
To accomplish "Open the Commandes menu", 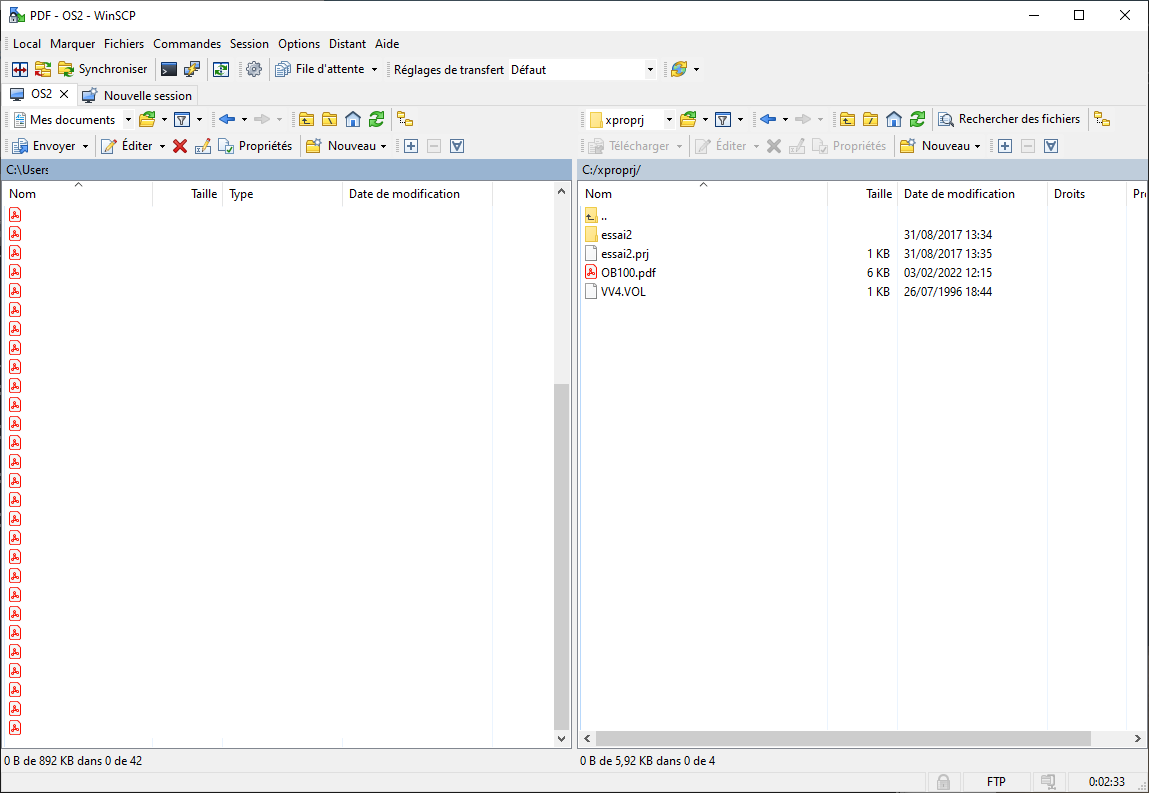I will [x=187, y=44].
